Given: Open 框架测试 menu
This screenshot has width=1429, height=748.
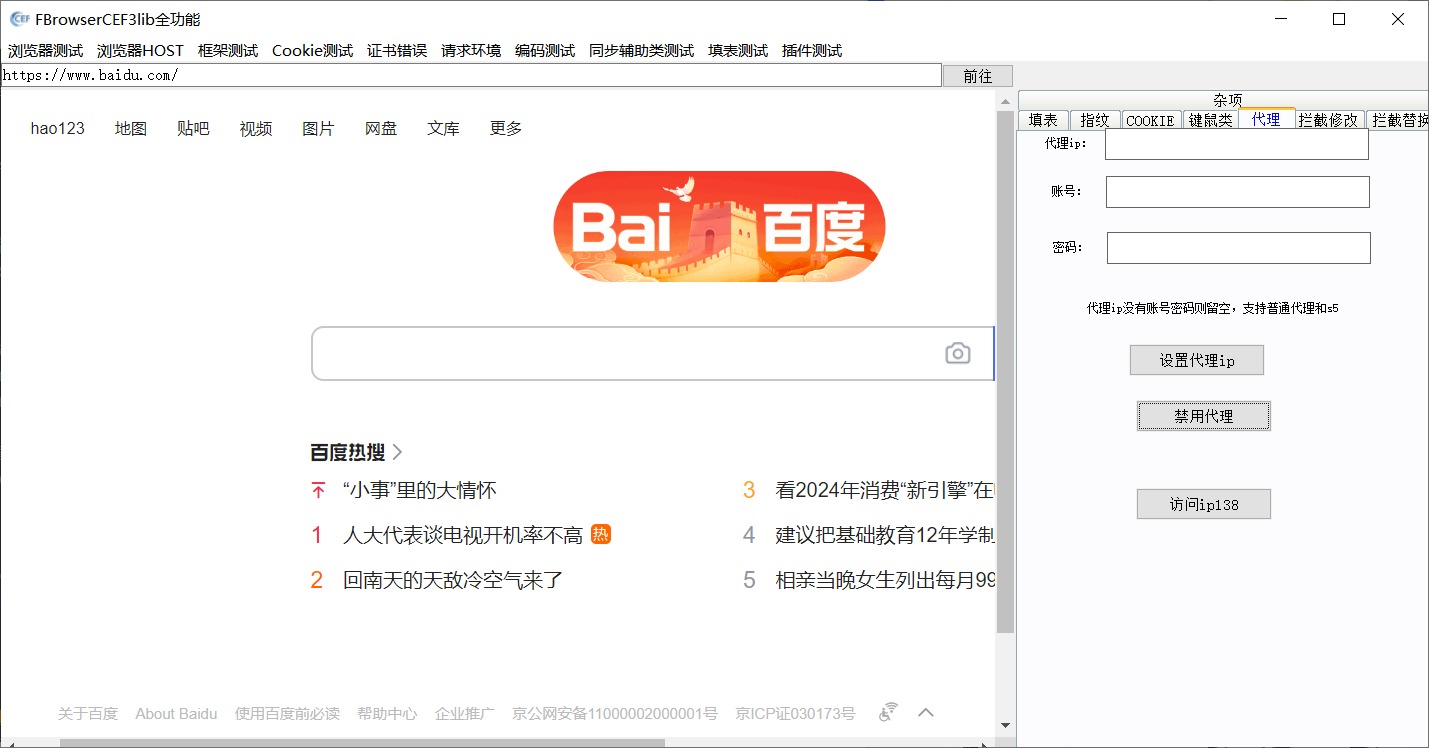Looking at the screenshot, I should click(x=228, y=51).
